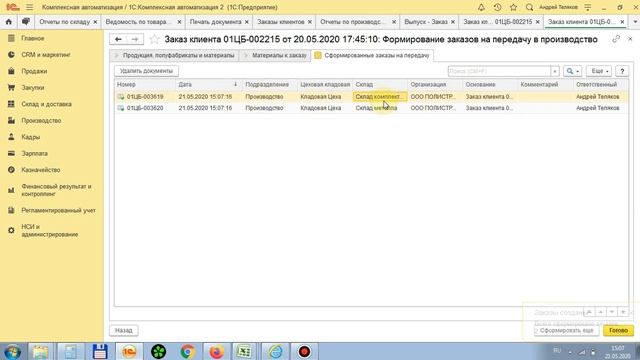Close the Печать документа tab
Screen dimensions: 640x360
coord(247,22)
